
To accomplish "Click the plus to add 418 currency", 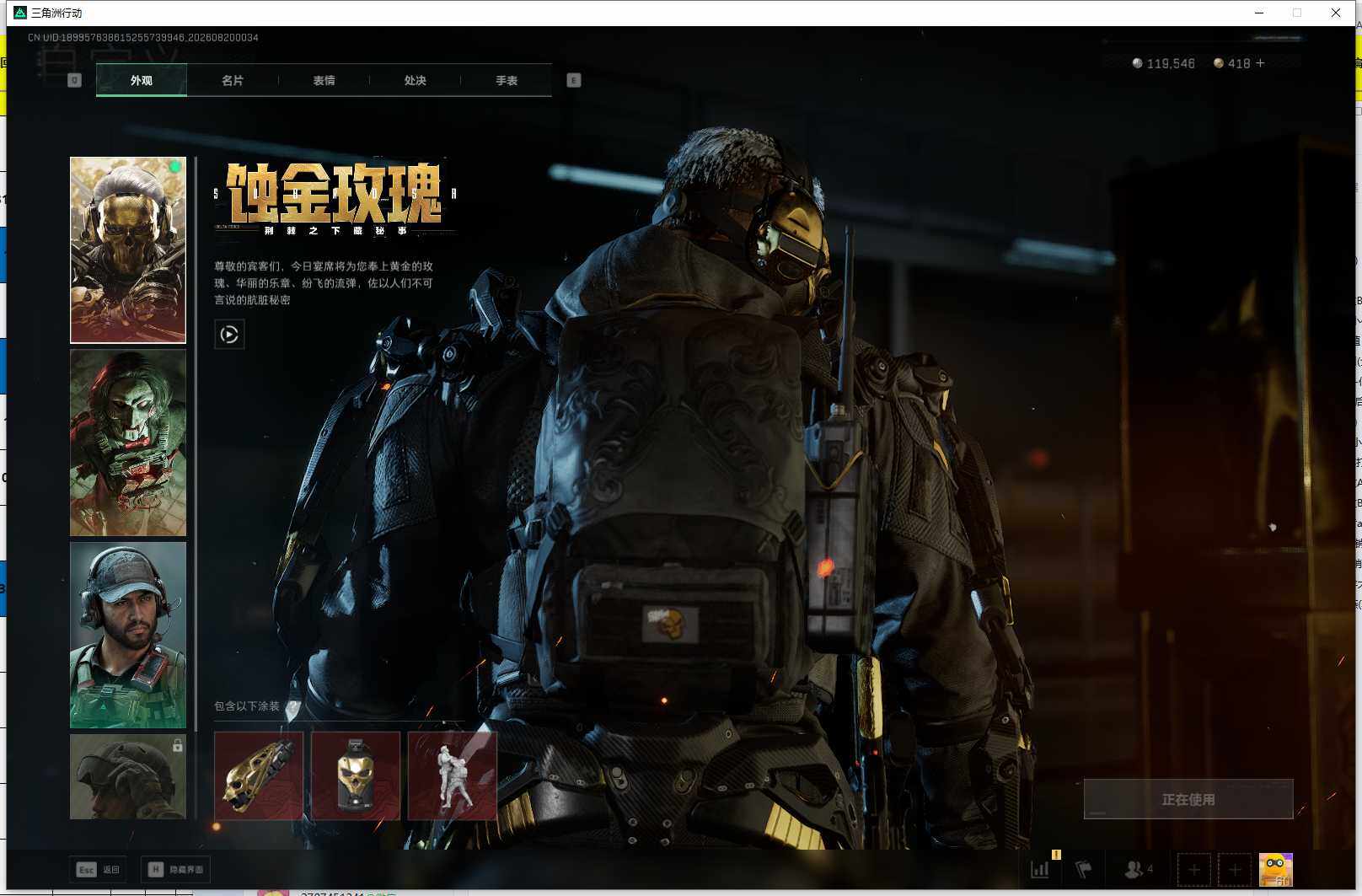I will click(1260, 63).
